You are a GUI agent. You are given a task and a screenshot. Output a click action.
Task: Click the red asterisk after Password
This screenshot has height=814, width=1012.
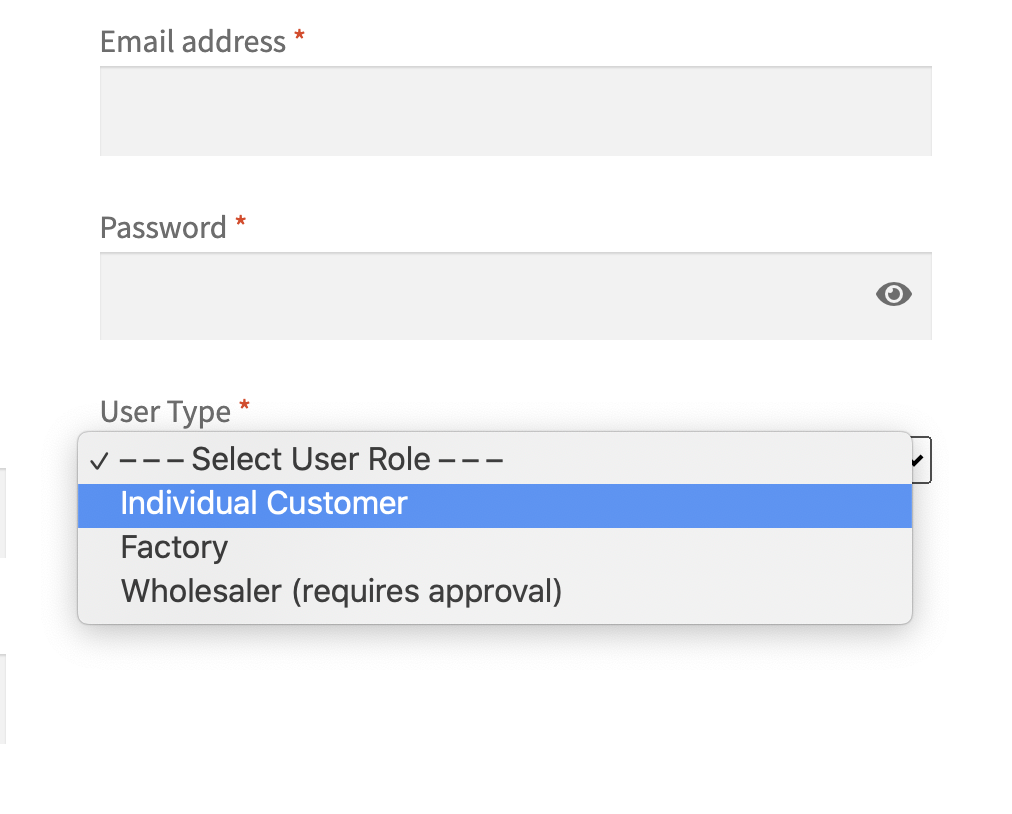click(241, 222)
